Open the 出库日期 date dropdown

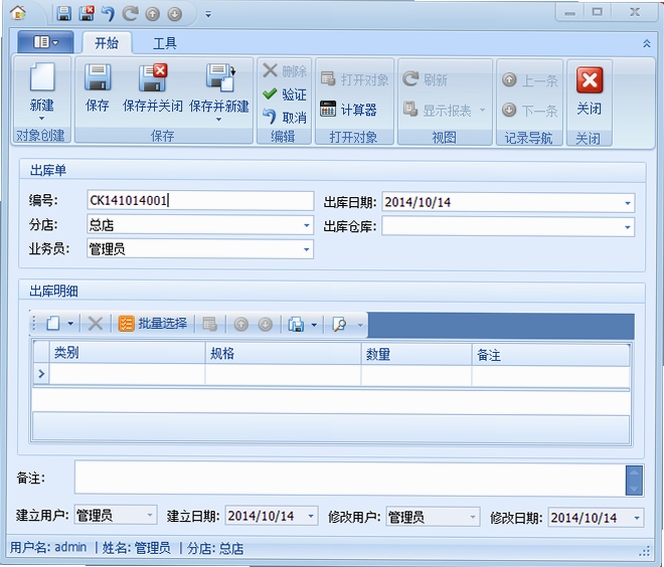click(x=627, y=203)
